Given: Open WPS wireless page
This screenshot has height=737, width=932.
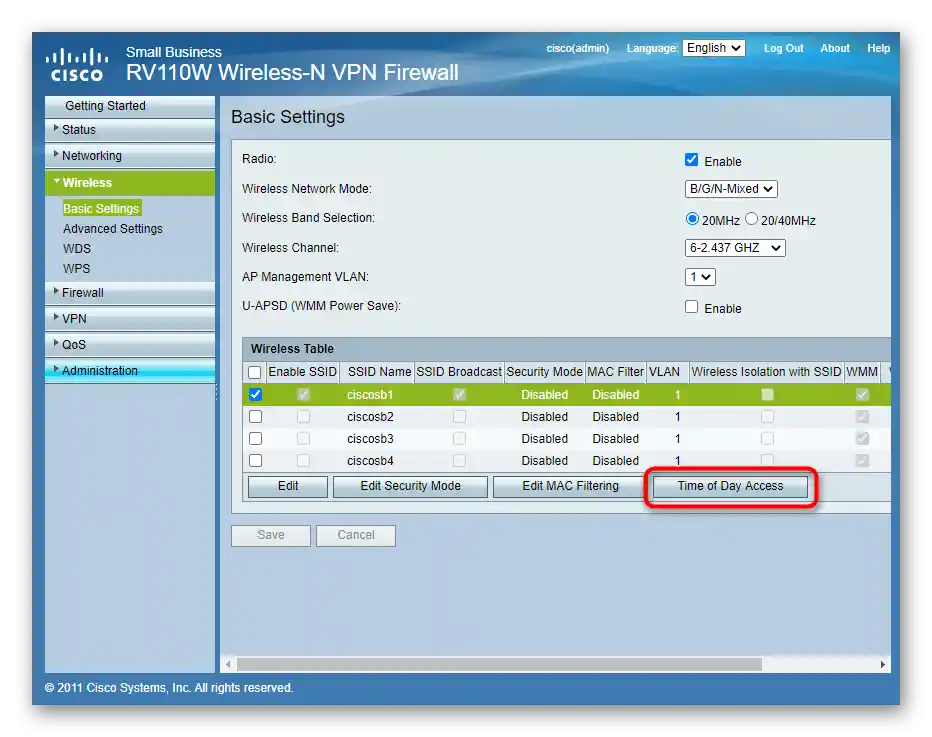Looking at the screenshot, I should (x=77, y=269).
